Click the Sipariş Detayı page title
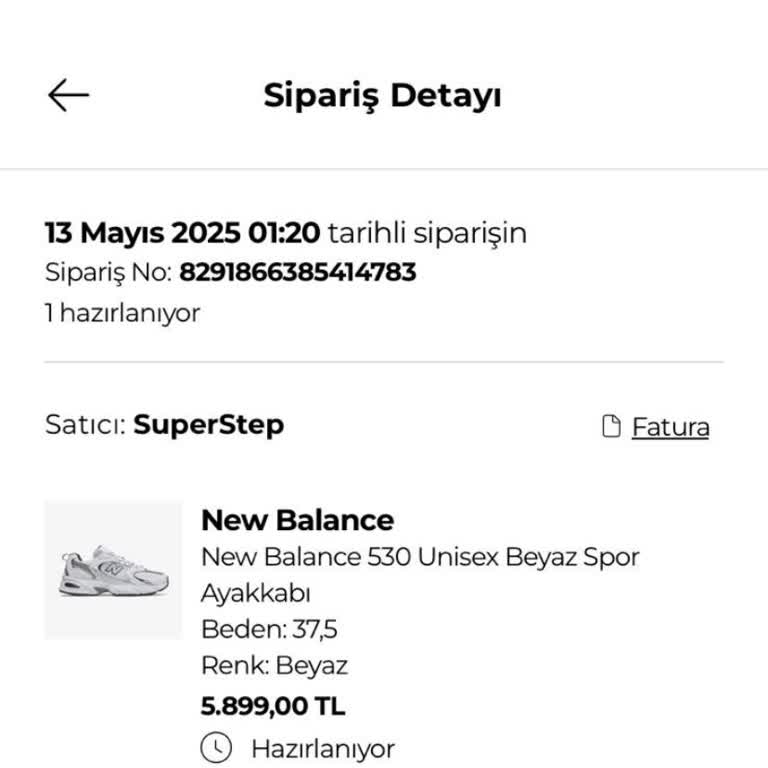 click(x=382, y=96)
